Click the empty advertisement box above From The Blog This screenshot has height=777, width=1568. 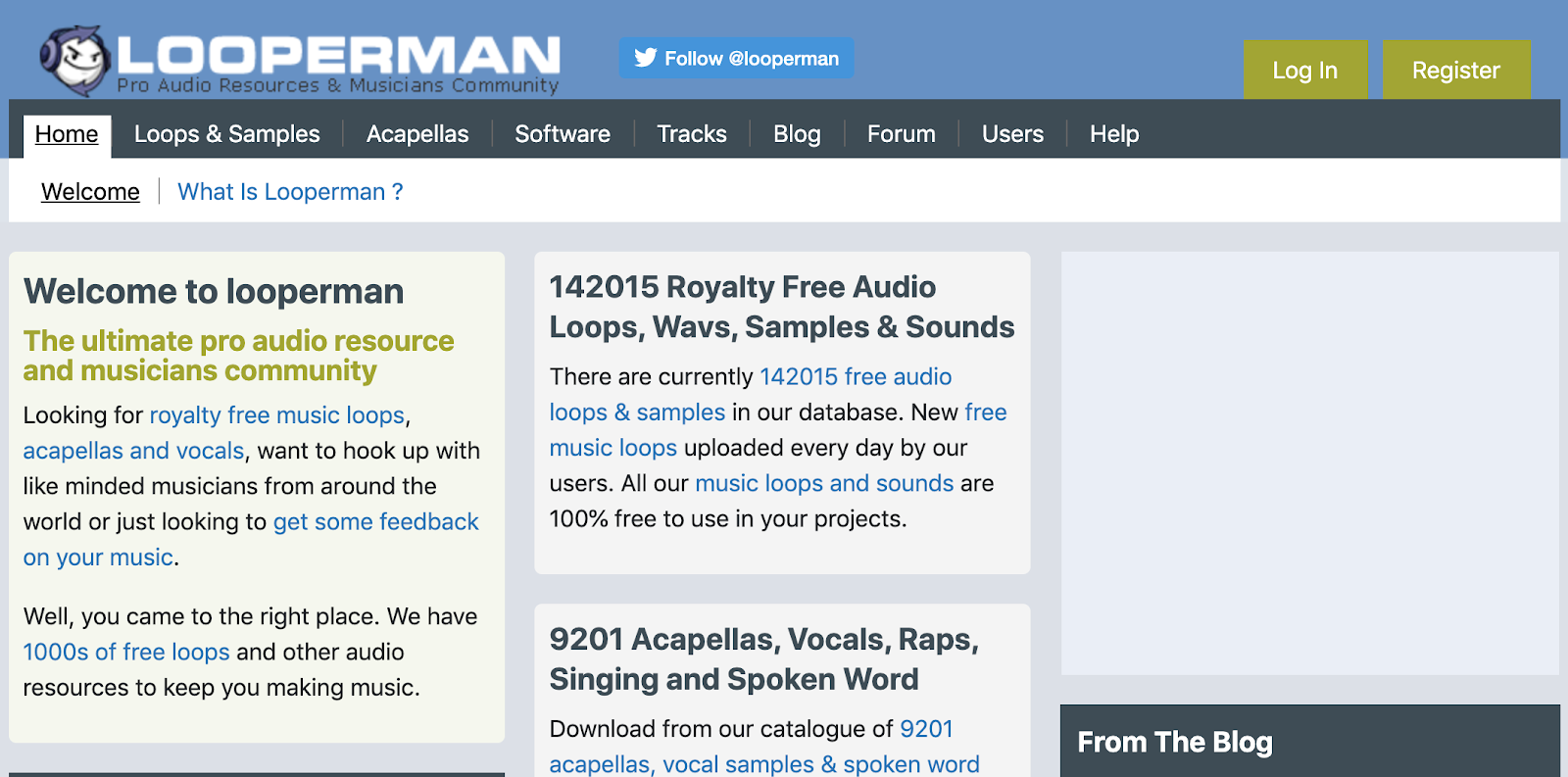pyautogui.click(x=1310, y=463)
